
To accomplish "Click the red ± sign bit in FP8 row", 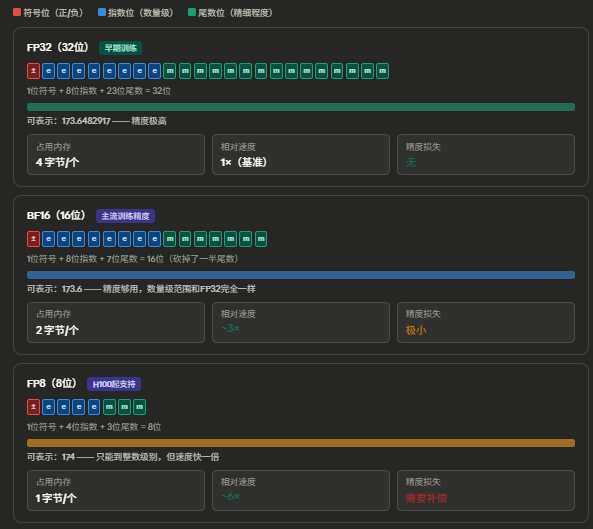I will [x=33, y=407].
